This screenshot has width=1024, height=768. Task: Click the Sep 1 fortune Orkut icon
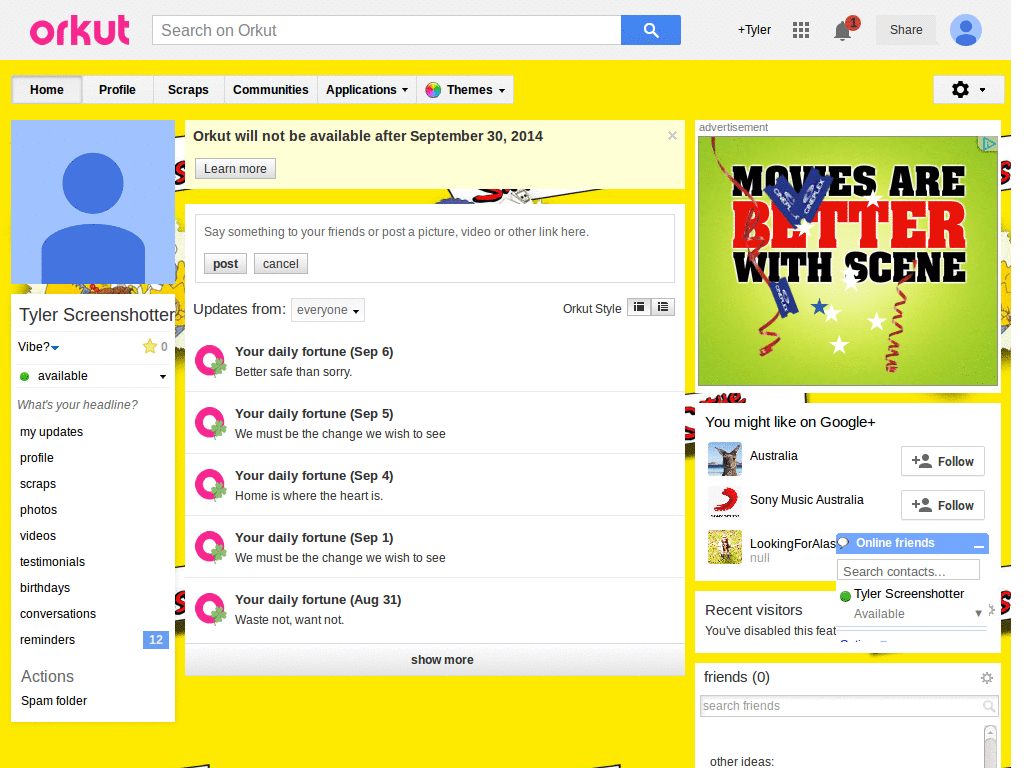tap(210, 547)
